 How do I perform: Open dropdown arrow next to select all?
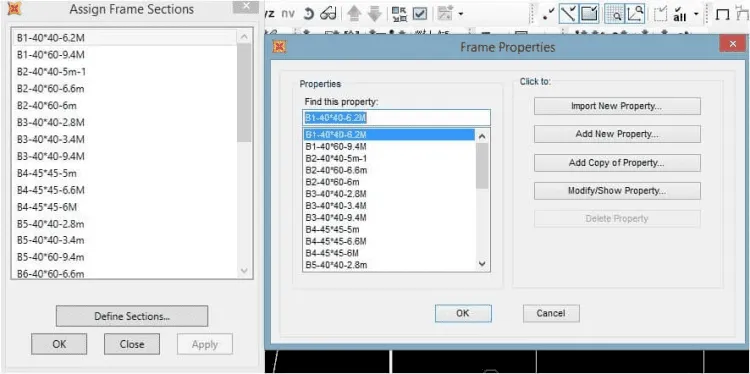click(695, 14)
